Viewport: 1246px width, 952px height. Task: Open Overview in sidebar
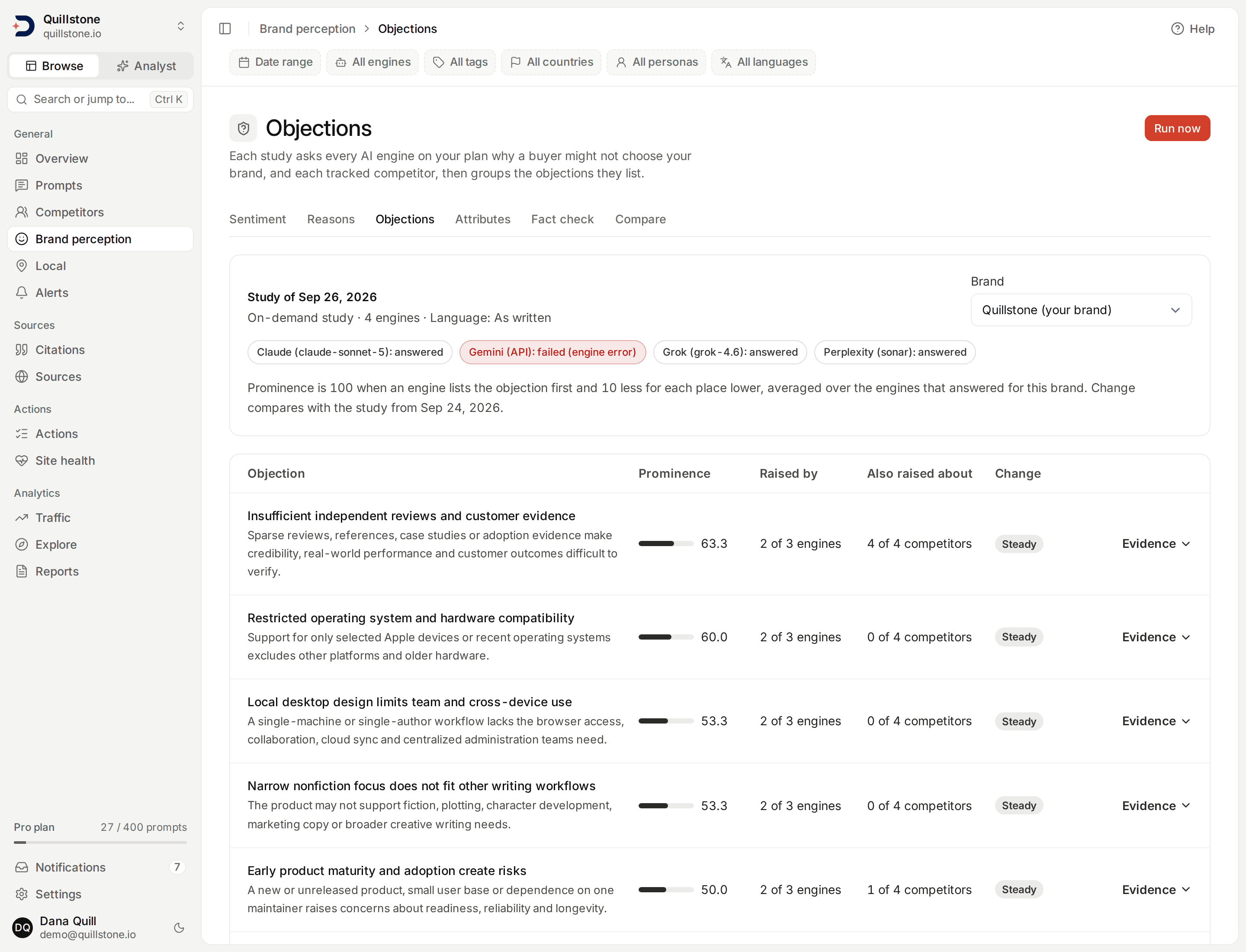coord(100,158)
